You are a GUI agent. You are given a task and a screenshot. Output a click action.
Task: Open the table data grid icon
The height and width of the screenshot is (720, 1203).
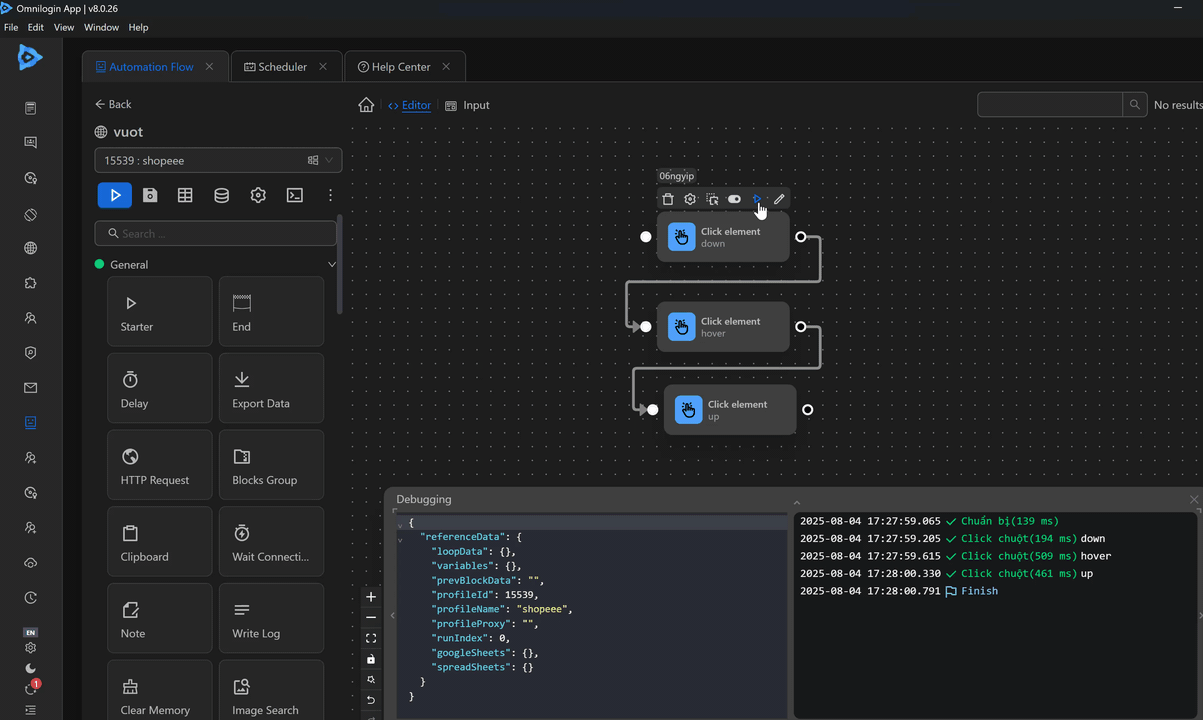(x=185, y=195)
